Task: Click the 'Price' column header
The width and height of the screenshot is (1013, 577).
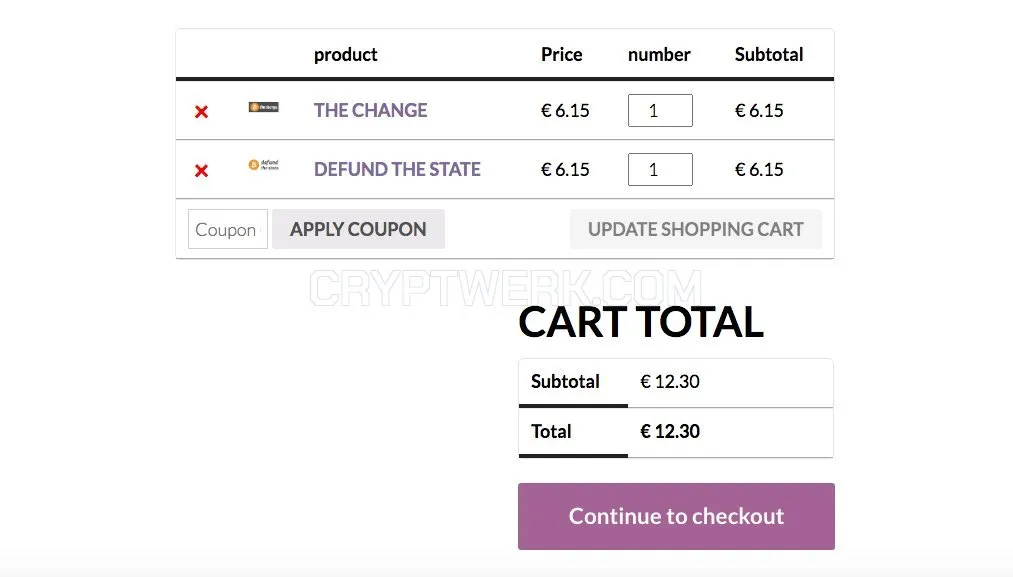Action: point(561,54)
